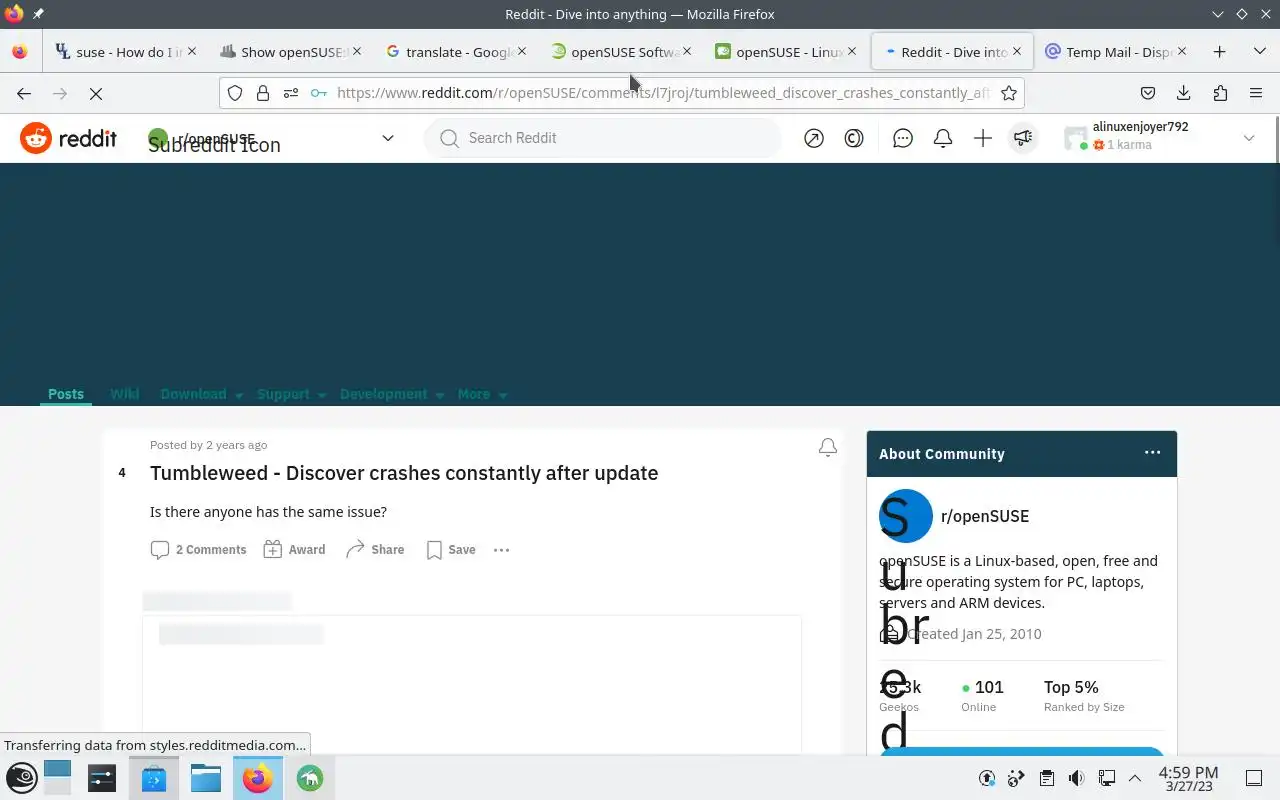Open the saved-logins key icon in address bar
This screenshot has width=1280, height=800.
(x=319, y=93)
